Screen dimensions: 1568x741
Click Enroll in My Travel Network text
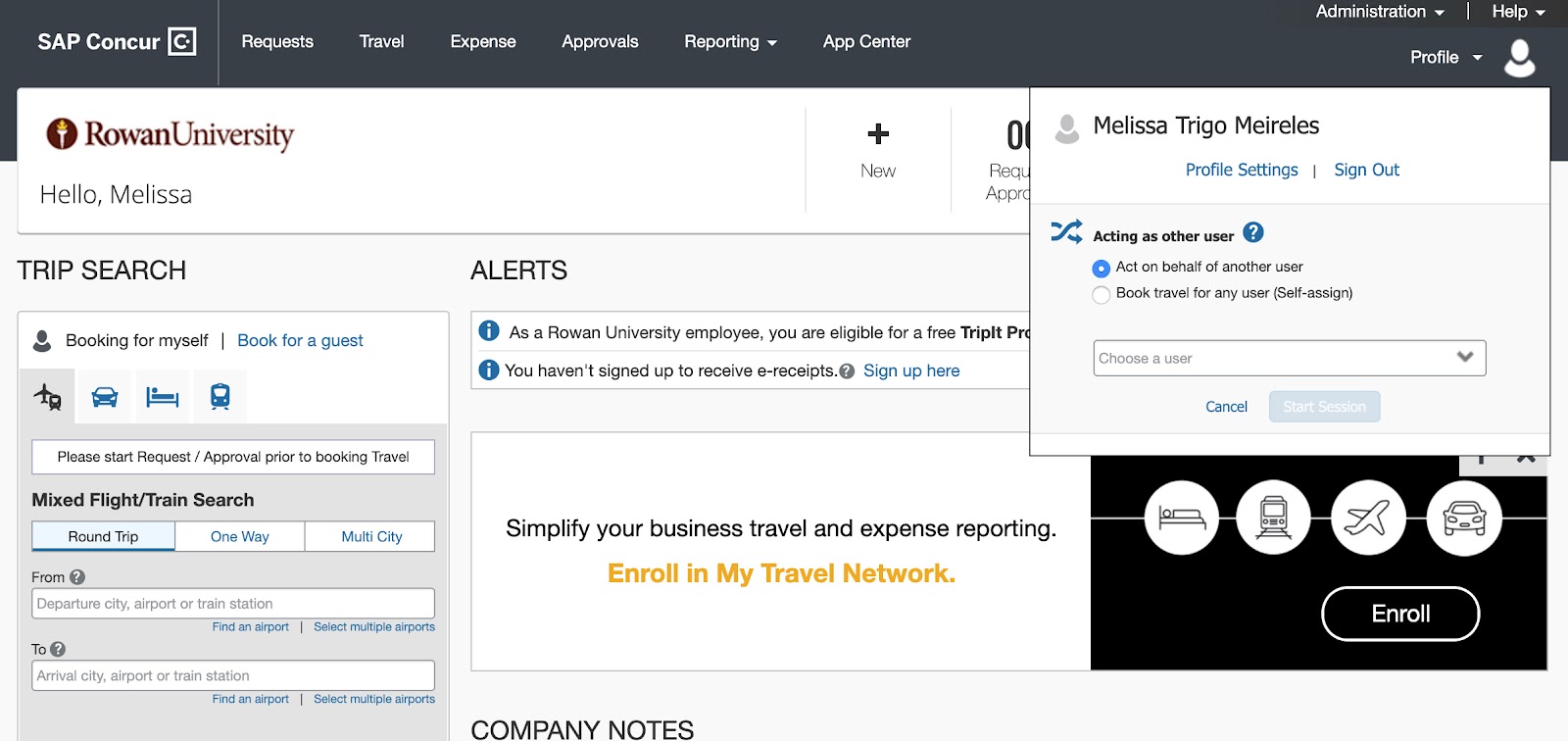click(x=781, y=573)
